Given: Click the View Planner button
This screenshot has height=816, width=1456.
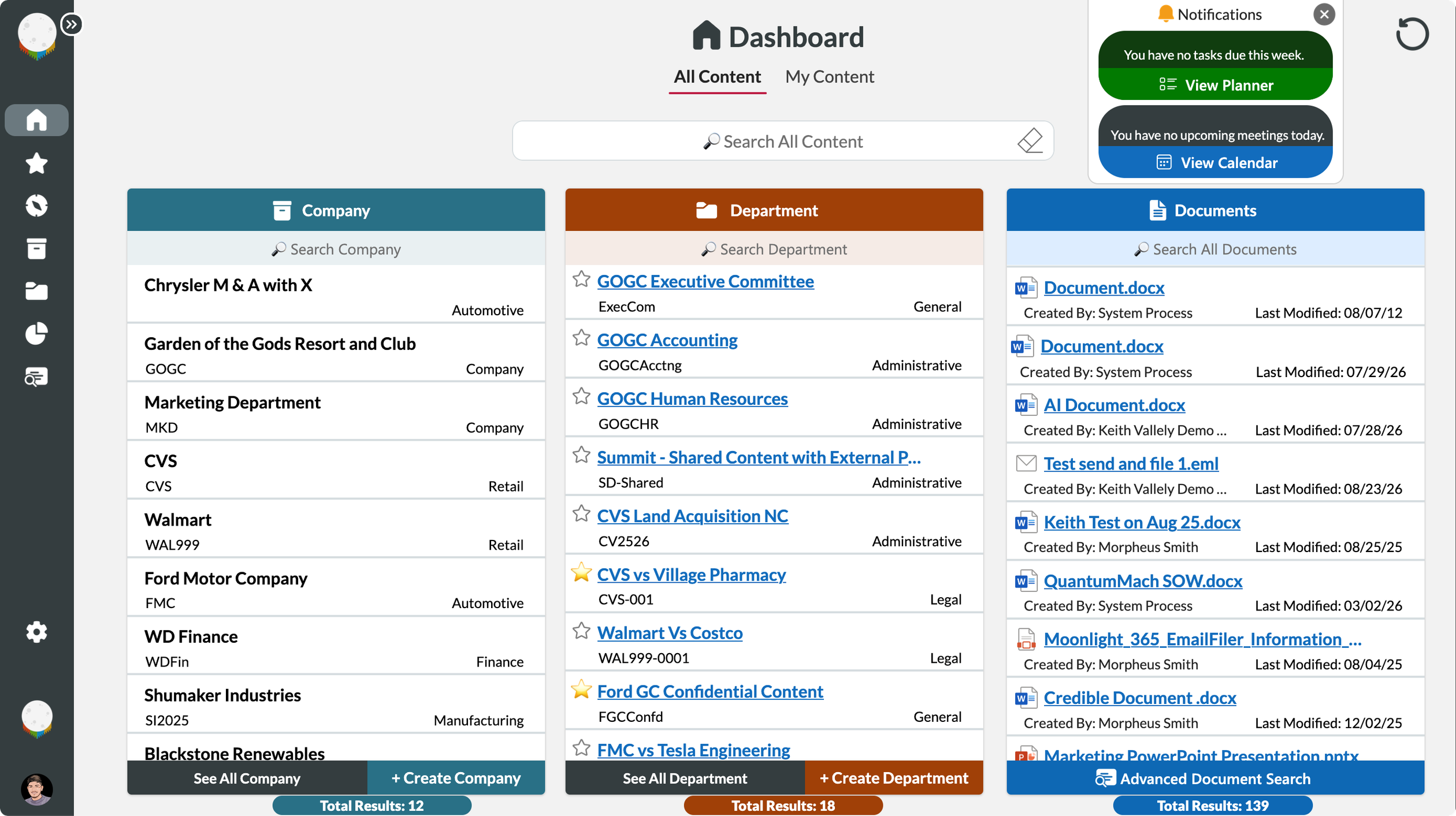Looking at the screenshot, I should (1215, 84).
